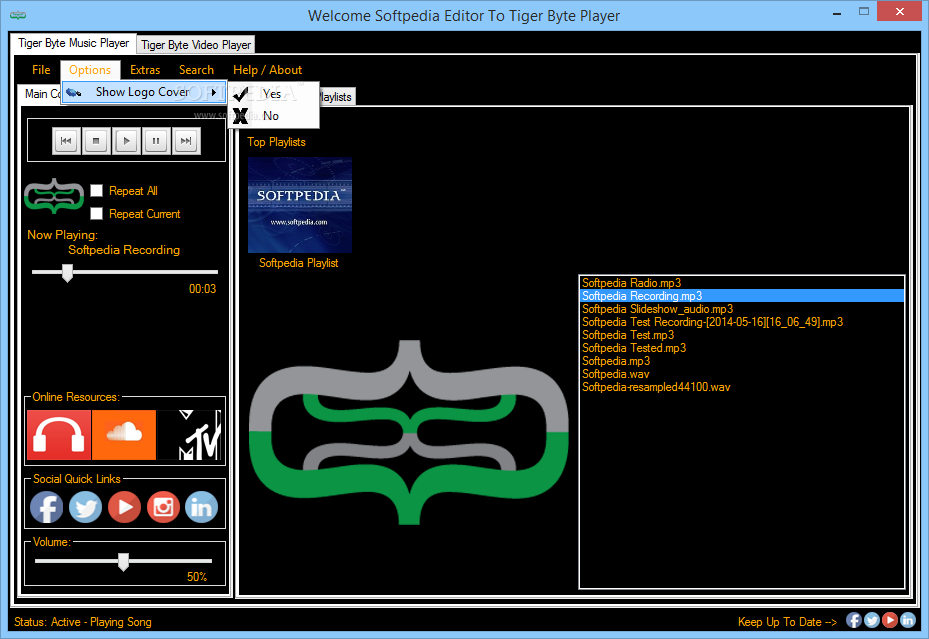Click the 50% volume value
The width and height of the screenshot is (929, 639).
click(x=197, y=577)
